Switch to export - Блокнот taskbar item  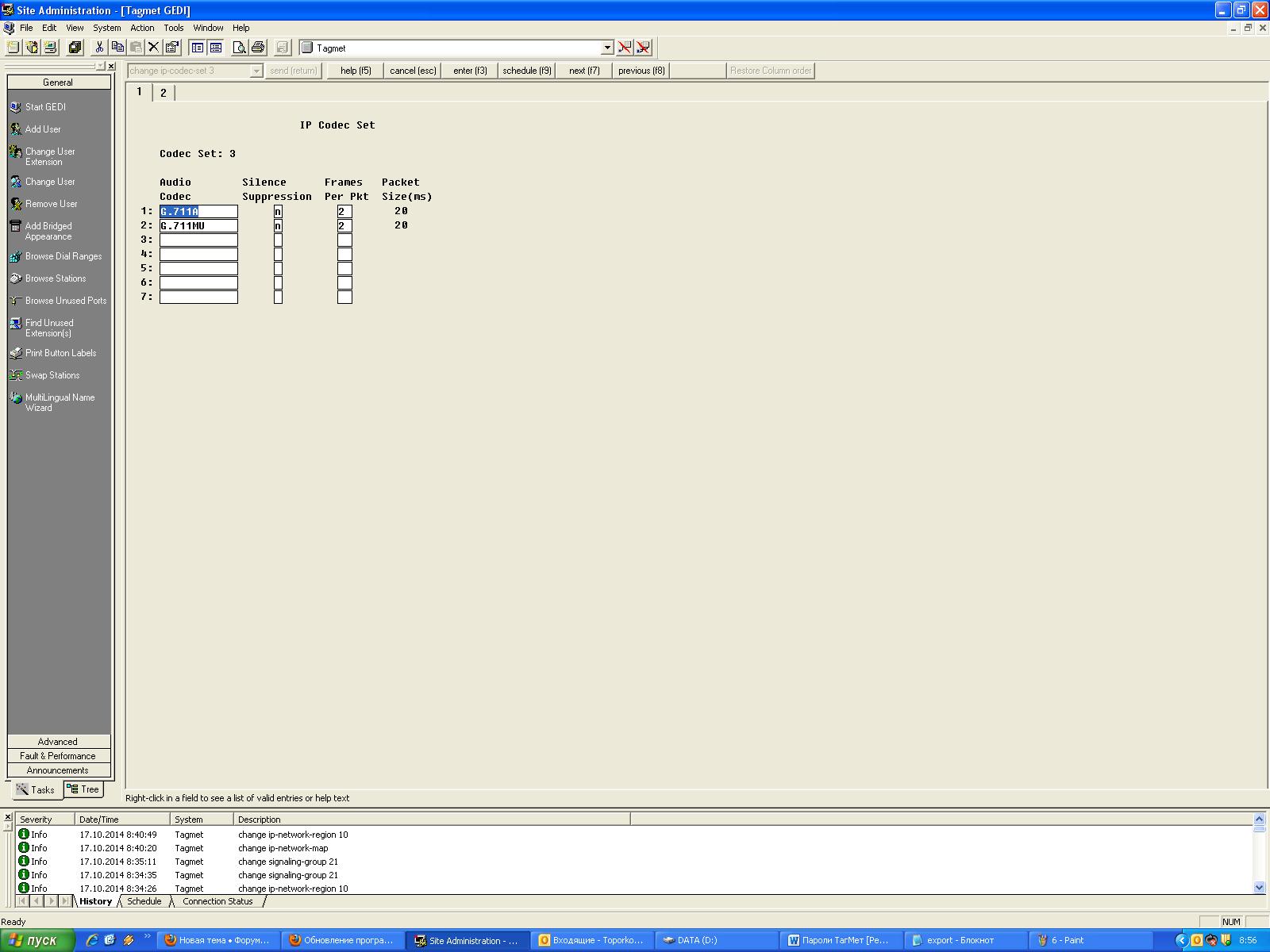pyautogui.click(x=964, y=940)
